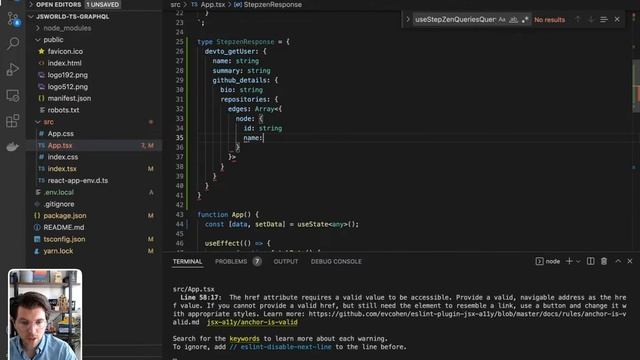Viewport: 640px width, 360px height.
Task: Expand the replace field in find widget
Action: [407, 20]
